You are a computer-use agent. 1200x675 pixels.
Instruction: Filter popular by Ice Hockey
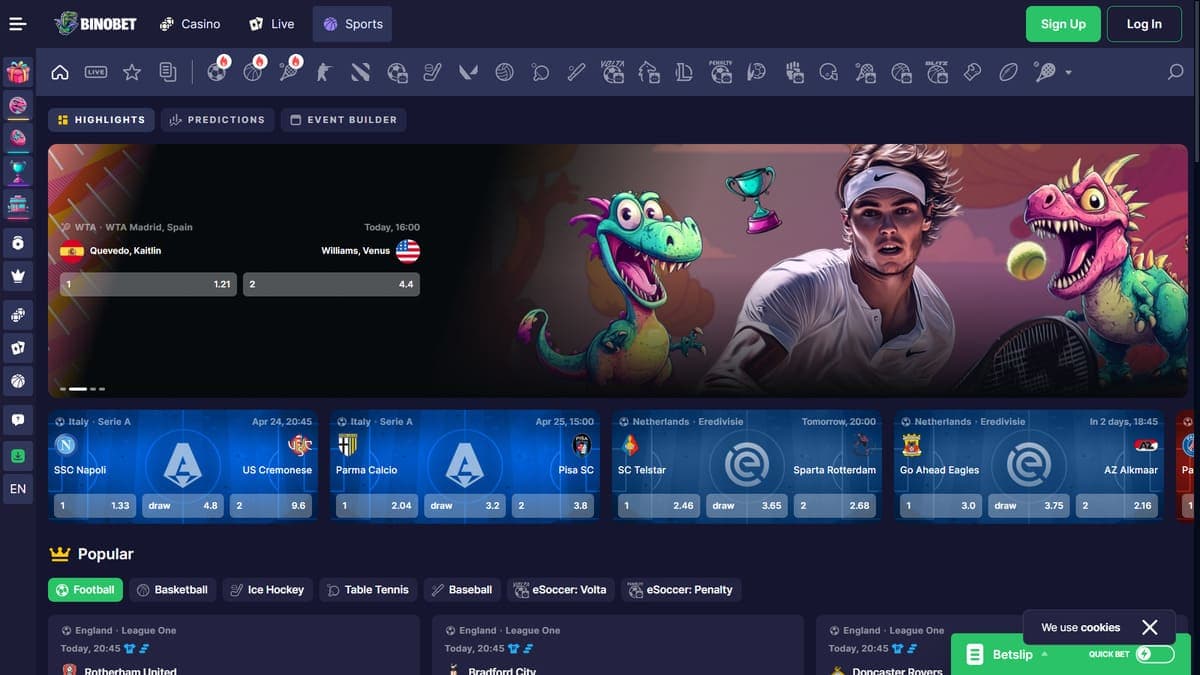(266, 590)
